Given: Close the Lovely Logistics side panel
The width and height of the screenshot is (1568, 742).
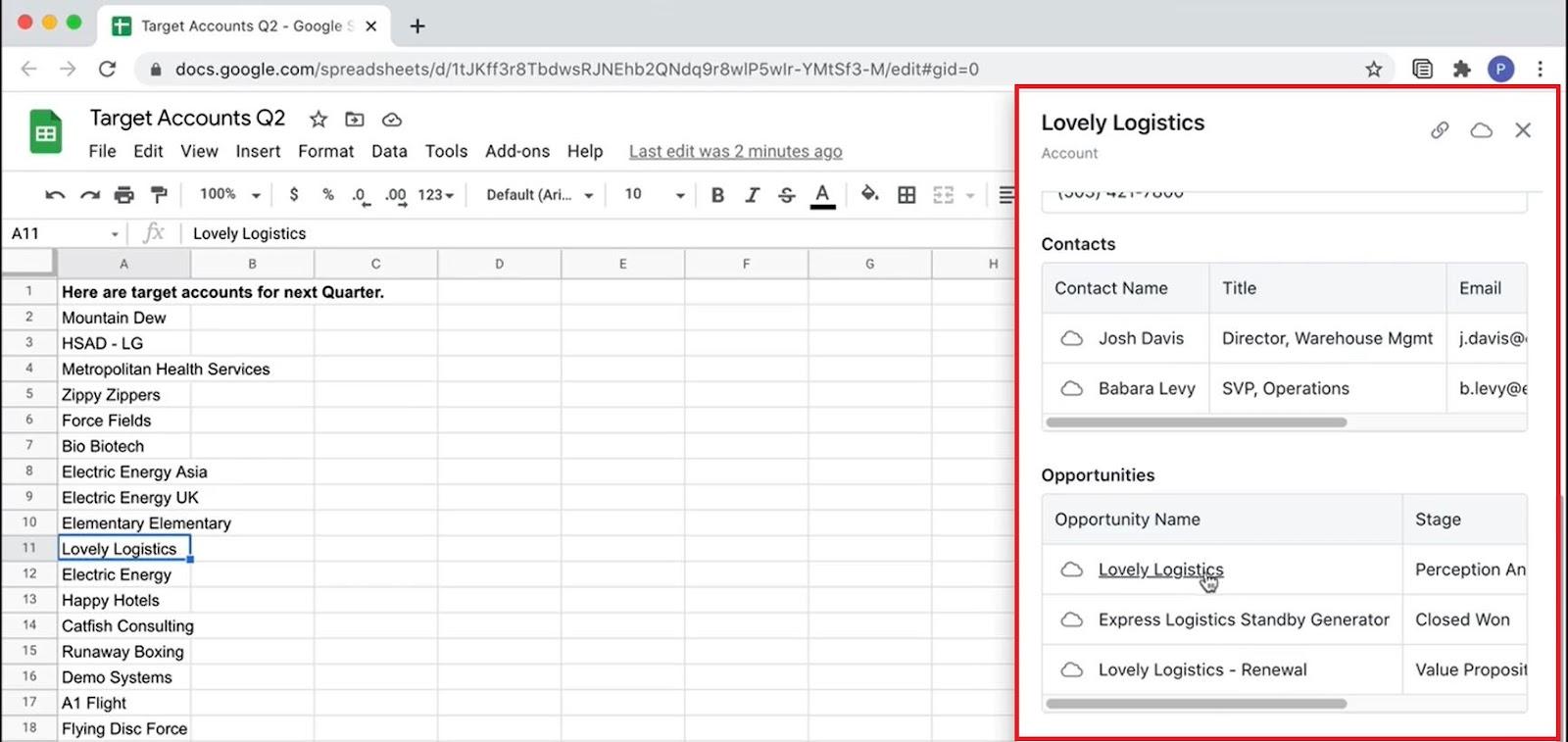Looking at the screenshot, I should [1523, 129].
